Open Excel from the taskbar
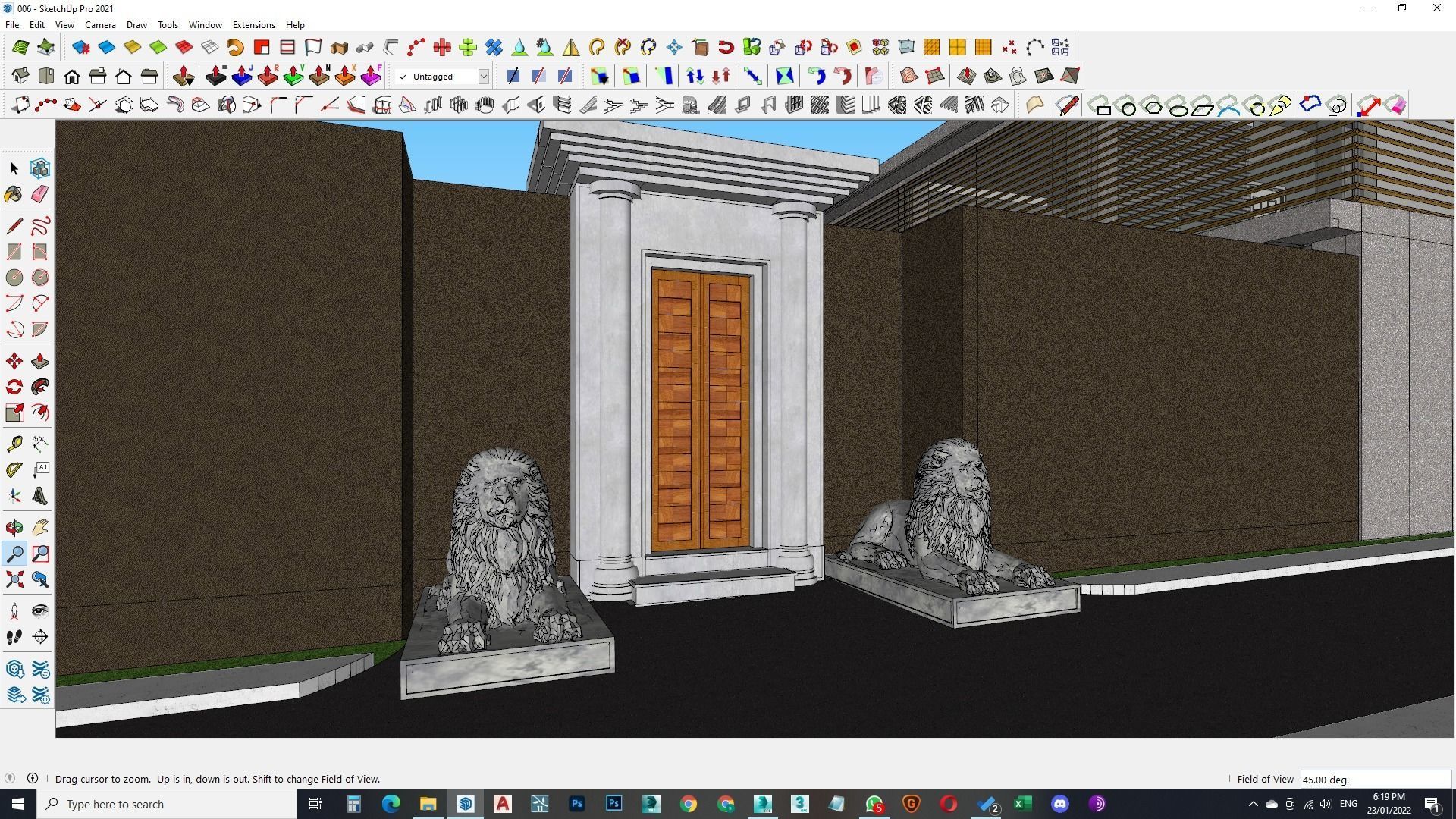This screenshot has width=1456, height=819. tap(1022, 804)
